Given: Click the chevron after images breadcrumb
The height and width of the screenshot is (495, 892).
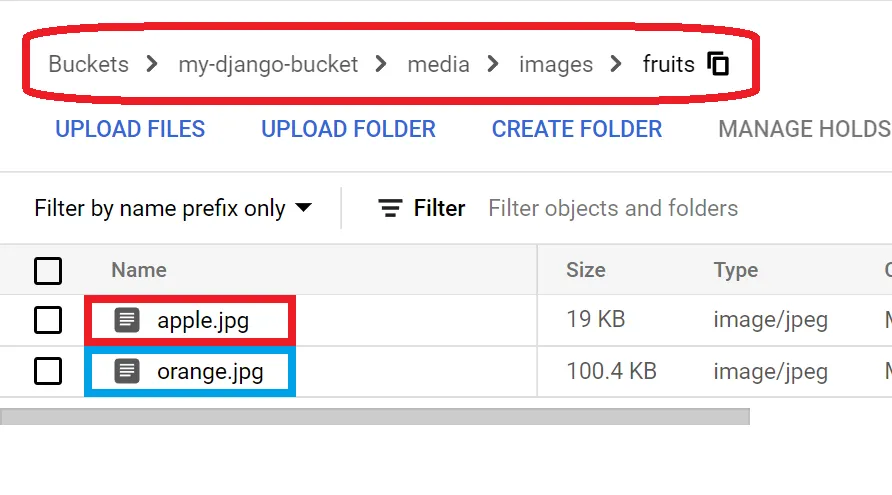Looking at the screenshot, I should click(617, 65).
